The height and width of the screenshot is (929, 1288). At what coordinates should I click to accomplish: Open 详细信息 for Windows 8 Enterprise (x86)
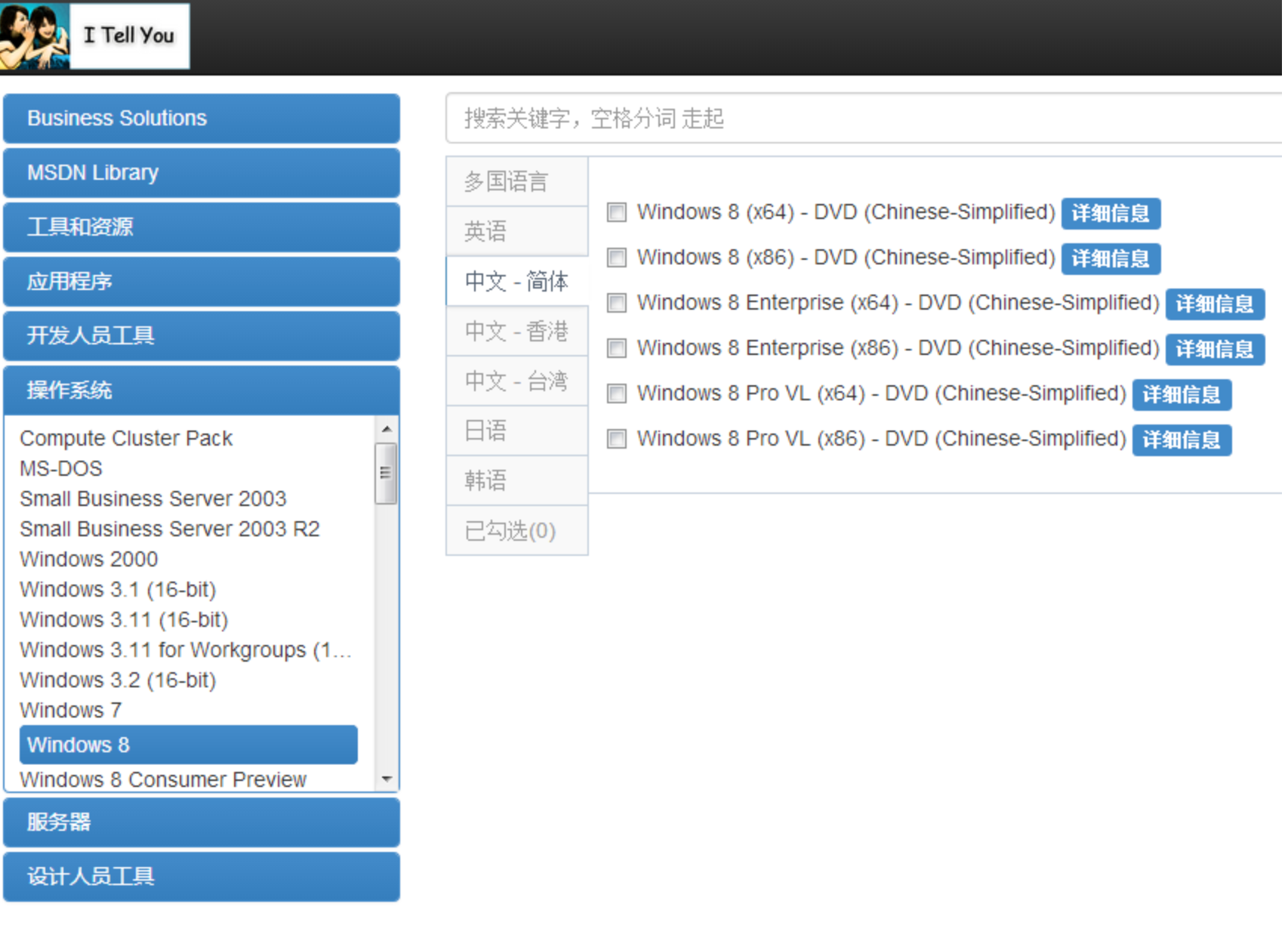[x=1215, y=349]
